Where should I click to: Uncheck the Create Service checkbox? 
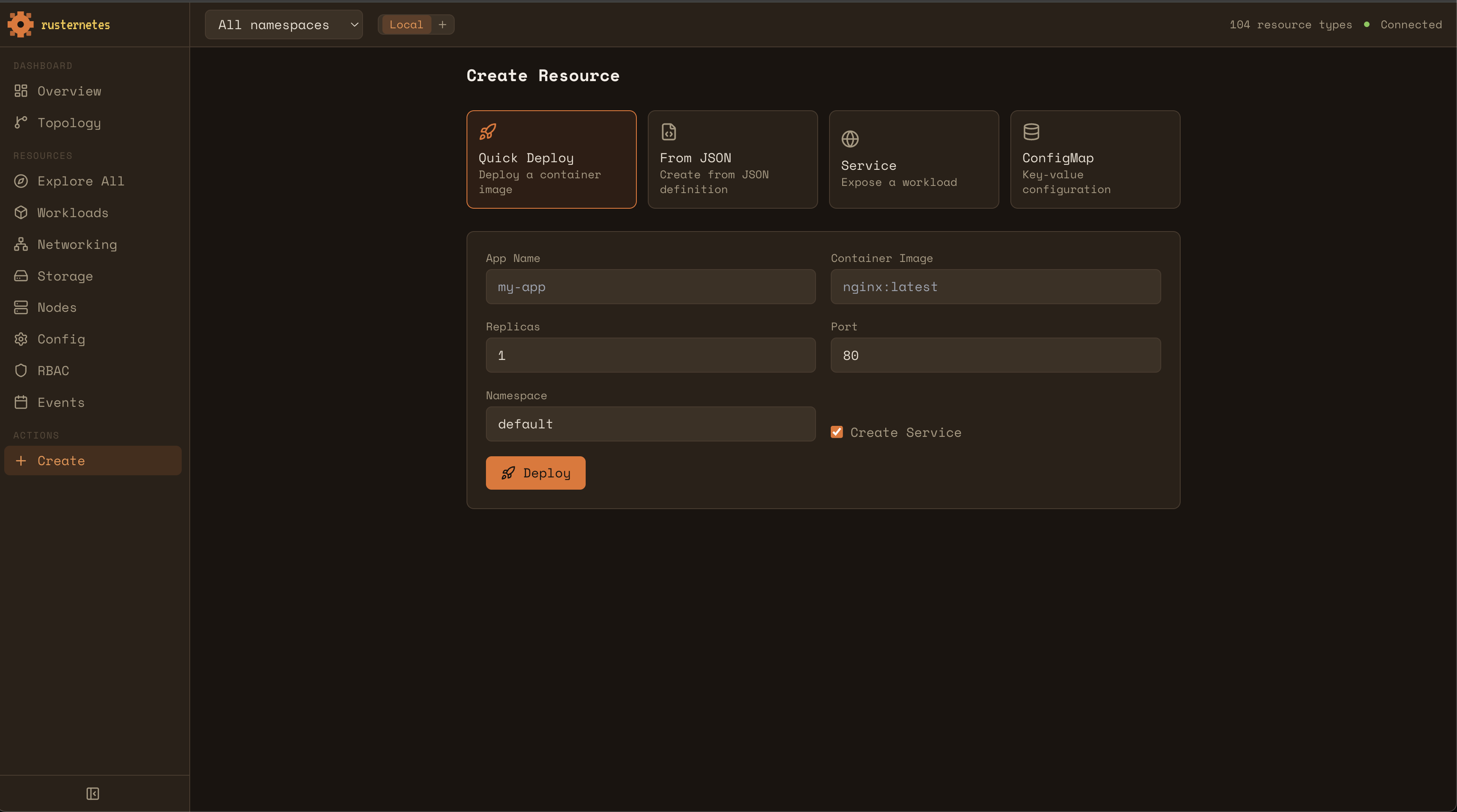pyautogui.click(x=837, y=432)
